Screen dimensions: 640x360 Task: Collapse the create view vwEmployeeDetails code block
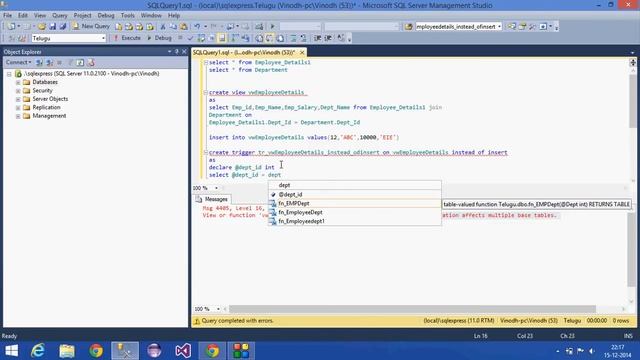point(205,93)
